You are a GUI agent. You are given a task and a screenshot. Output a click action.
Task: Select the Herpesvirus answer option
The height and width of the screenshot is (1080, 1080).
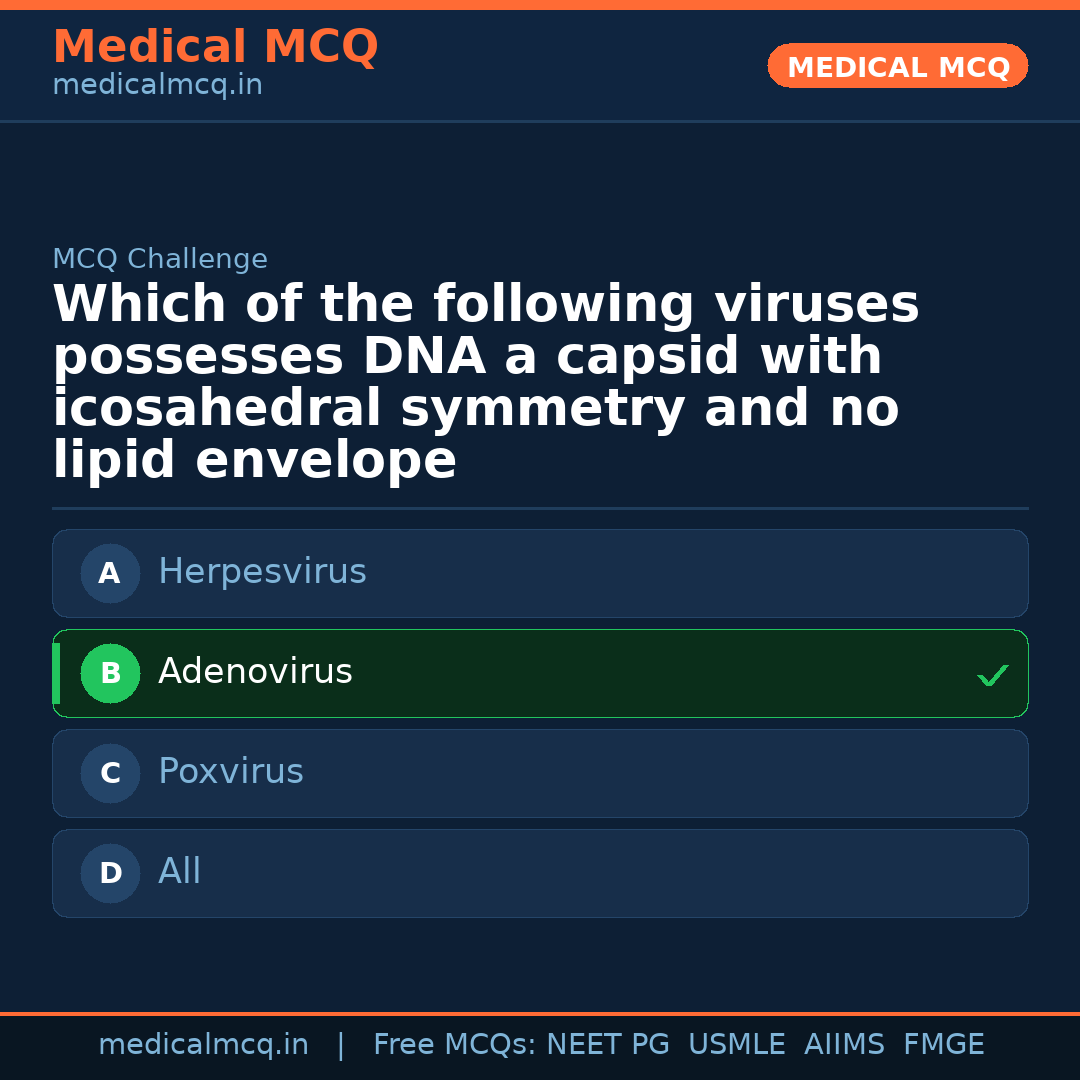point(540,573)
